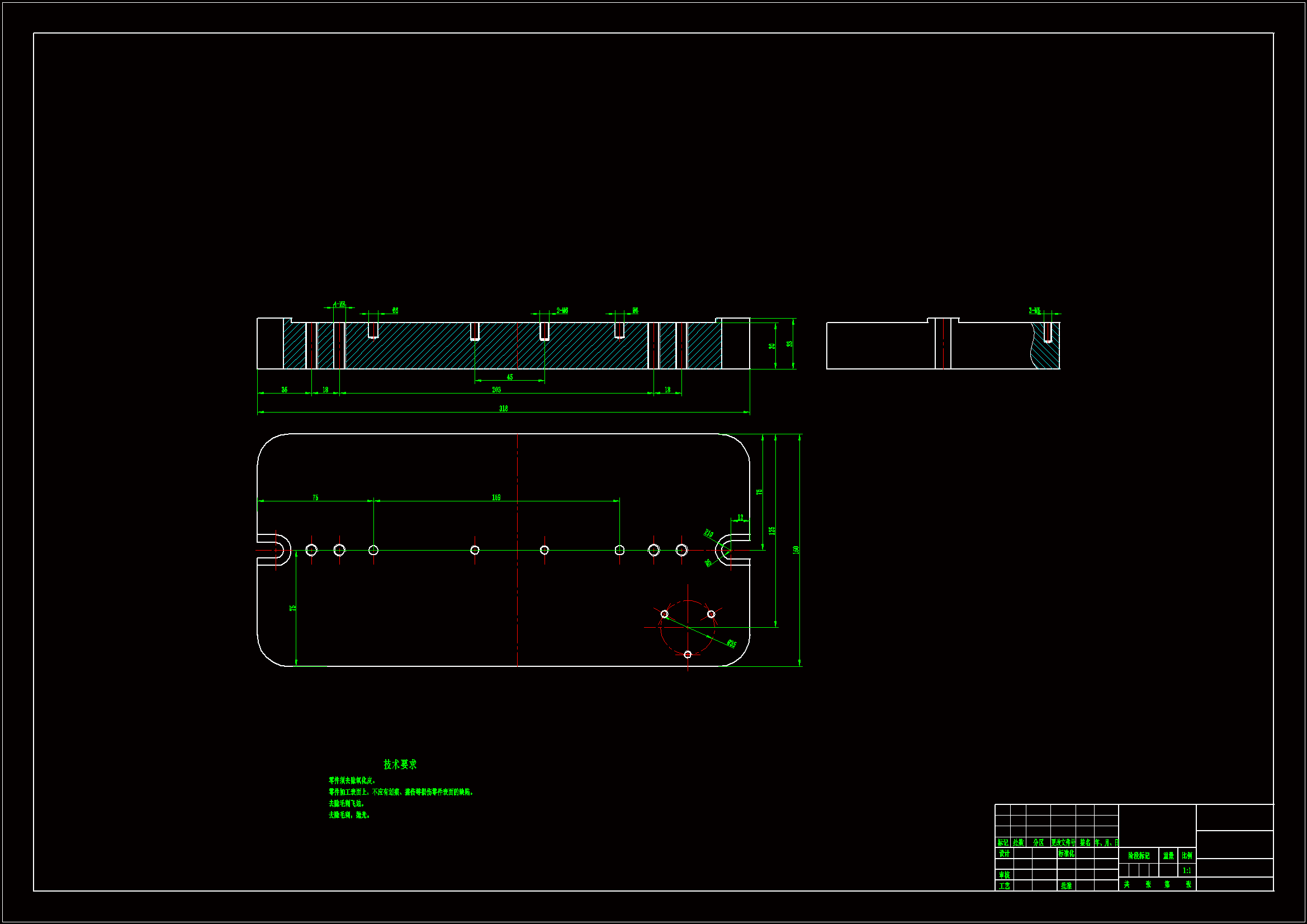1307x924 pixels.
Task: Select the 更改文件号 column header
Action: pos(1063,842)
